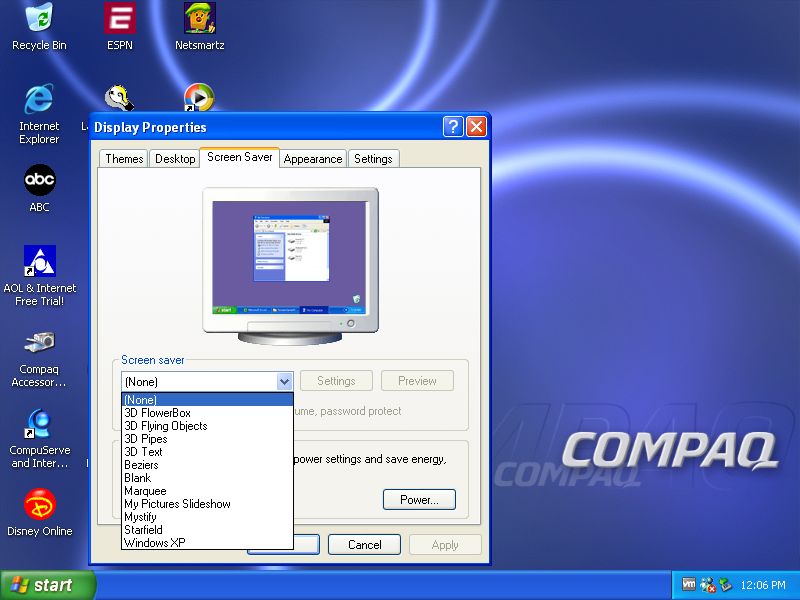Open the Start menu

(47, 585)
